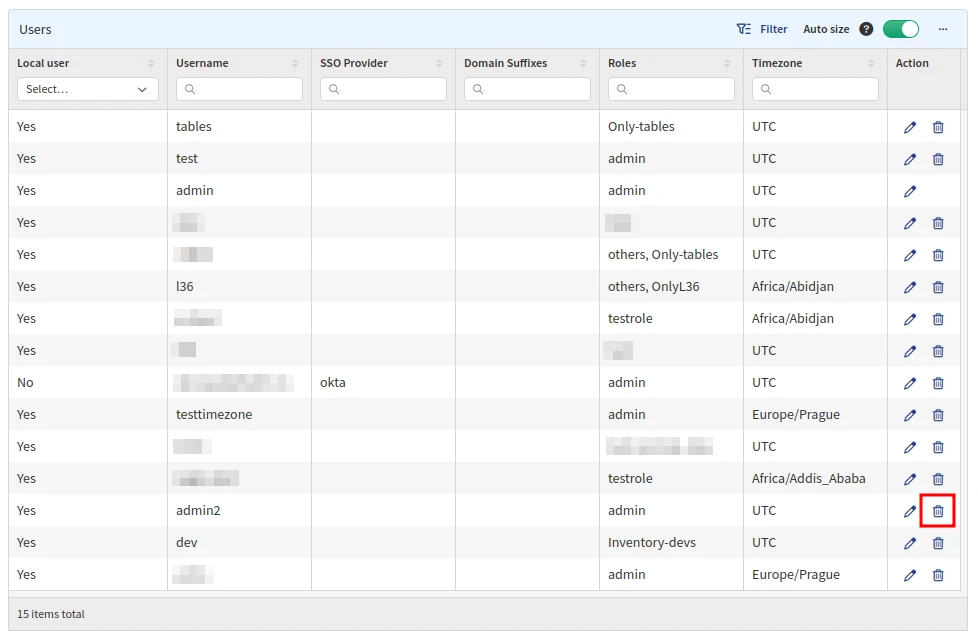The width and height of the screenshot is (978, 641).
Task: Delete the 'test' user via trash icon
Action: click(x=938, y=159)
